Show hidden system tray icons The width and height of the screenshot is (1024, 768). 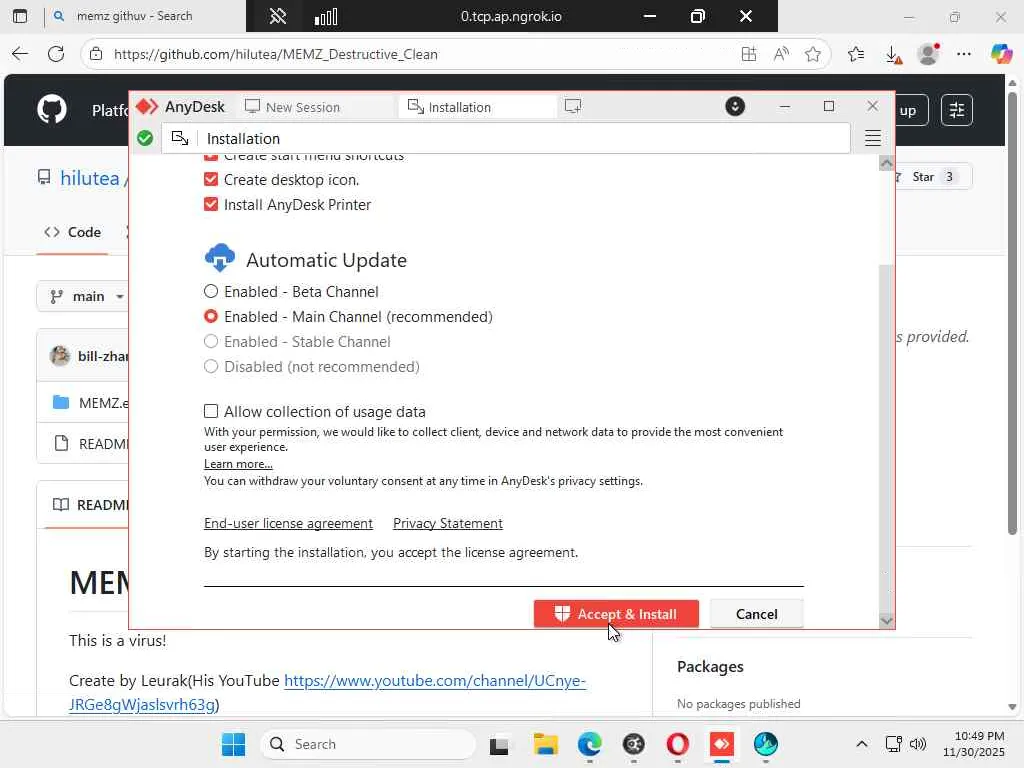point(861,744)
